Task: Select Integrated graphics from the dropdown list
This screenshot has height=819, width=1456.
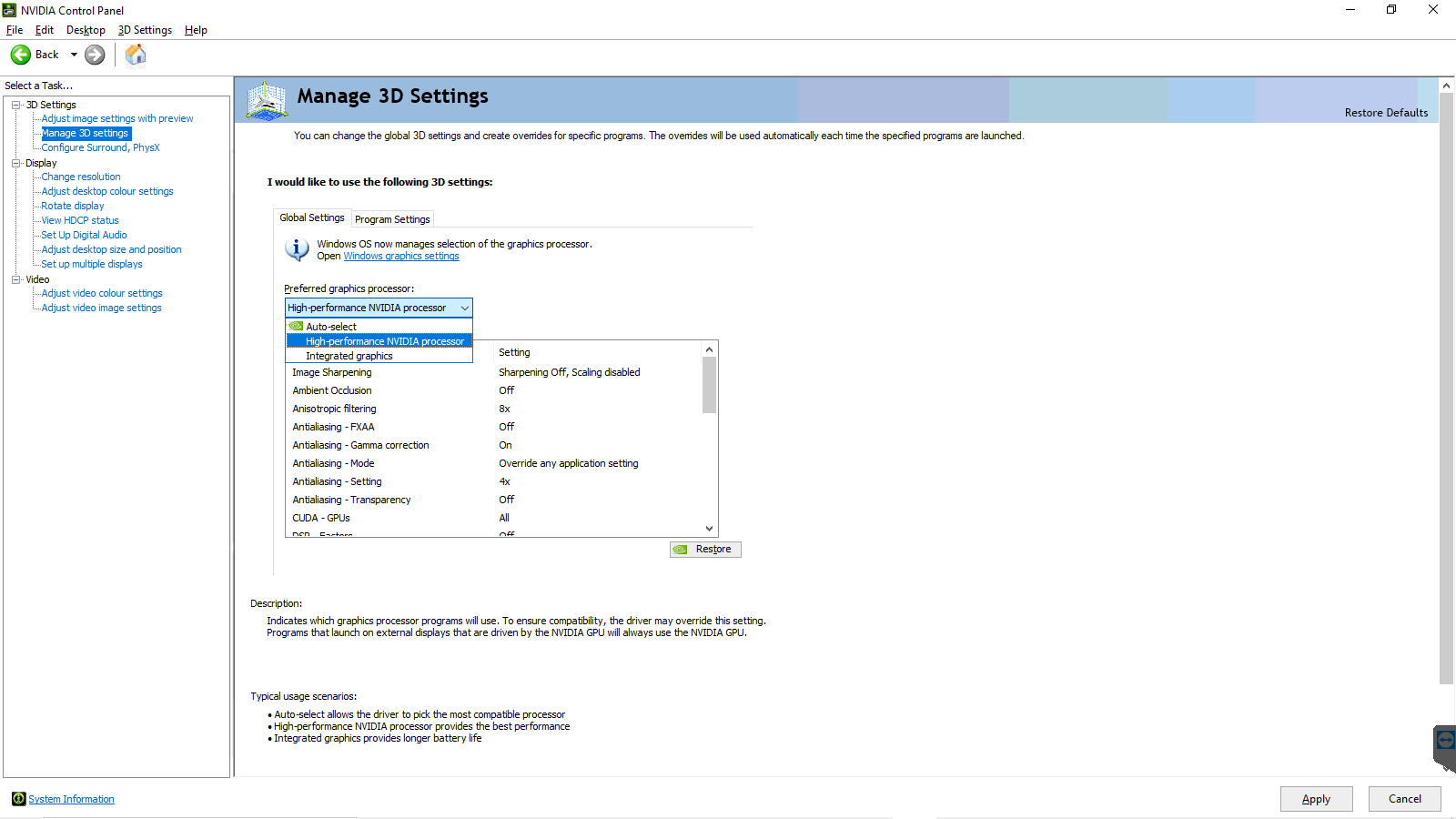Action: point(349,356)
